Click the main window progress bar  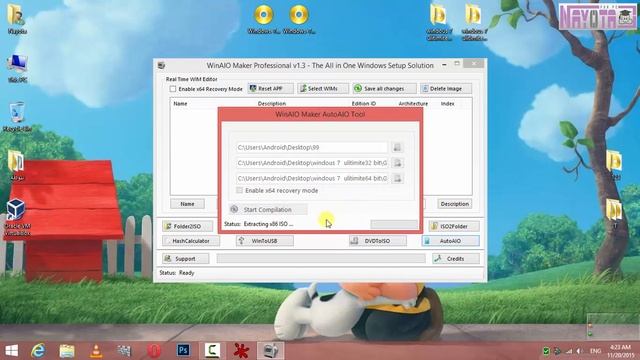[321, 258]
